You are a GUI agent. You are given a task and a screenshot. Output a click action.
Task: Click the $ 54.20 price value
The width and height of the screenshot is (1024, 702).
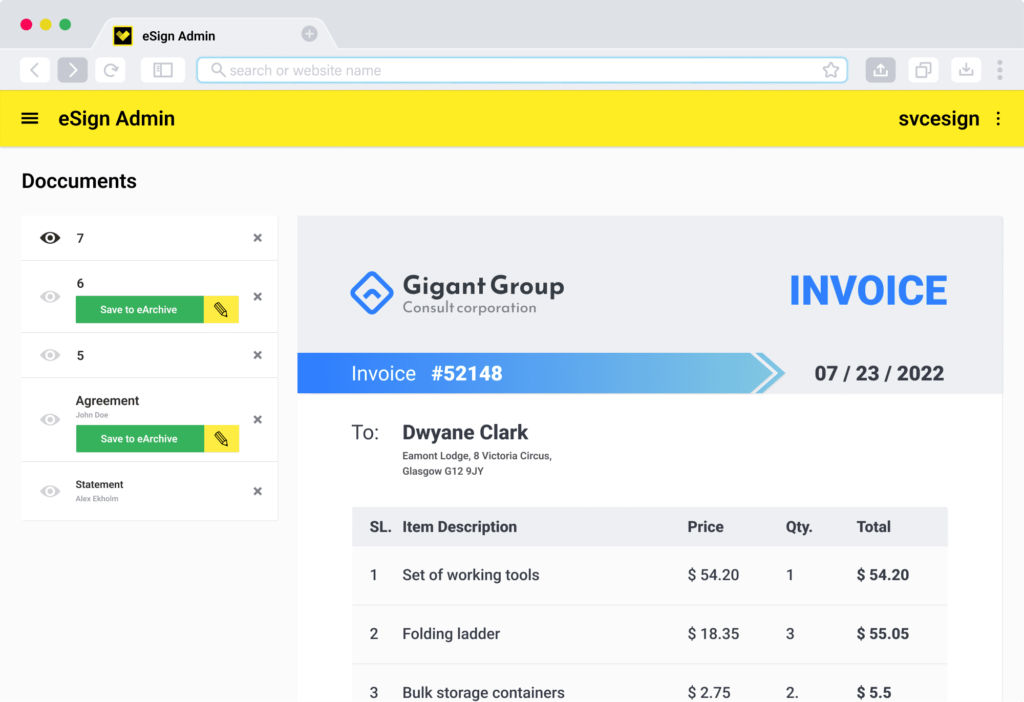pos(713,575)
